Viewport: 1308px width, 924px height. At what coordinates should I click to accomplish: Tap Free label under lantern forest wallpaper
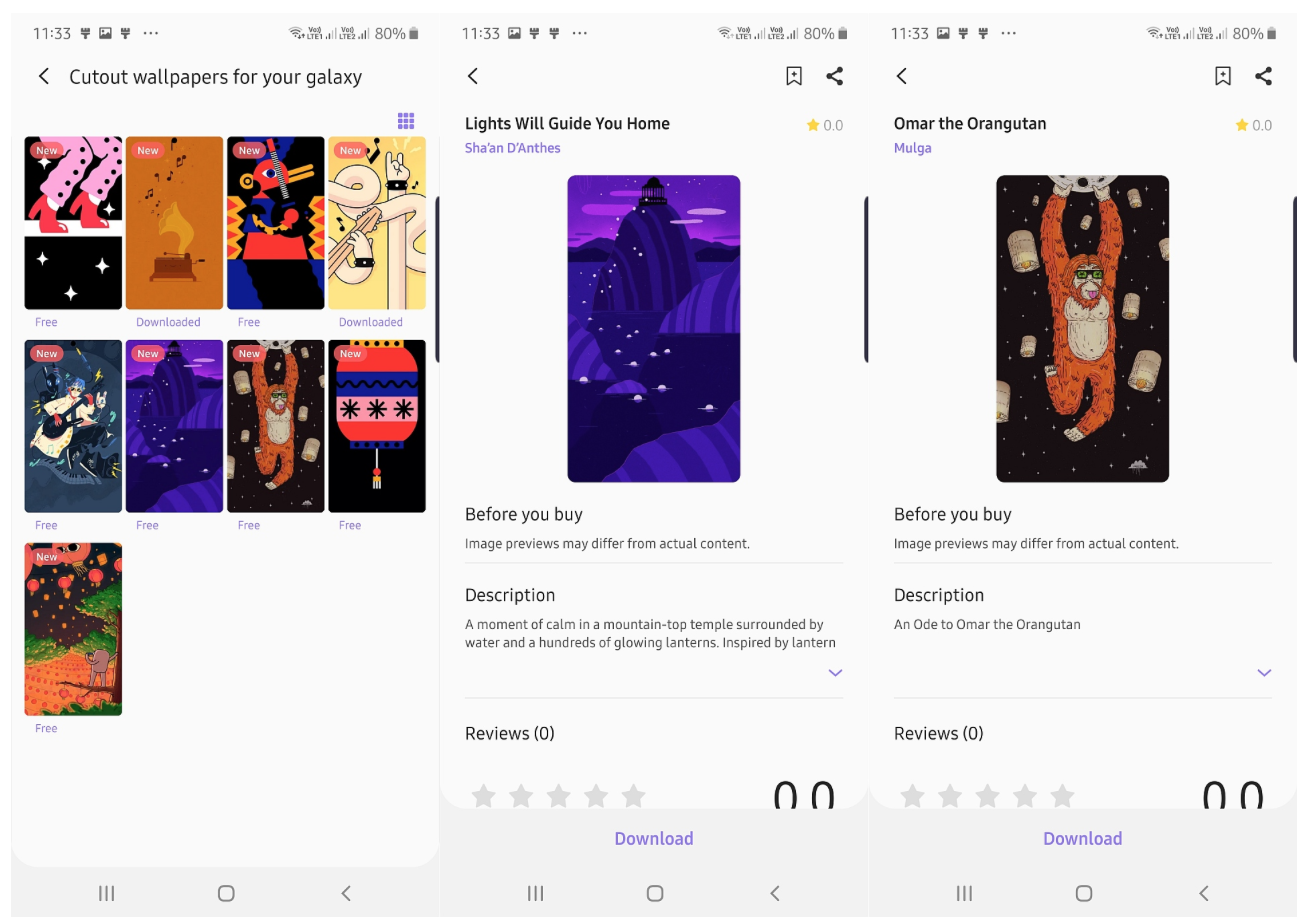click(x=46, y=728)
